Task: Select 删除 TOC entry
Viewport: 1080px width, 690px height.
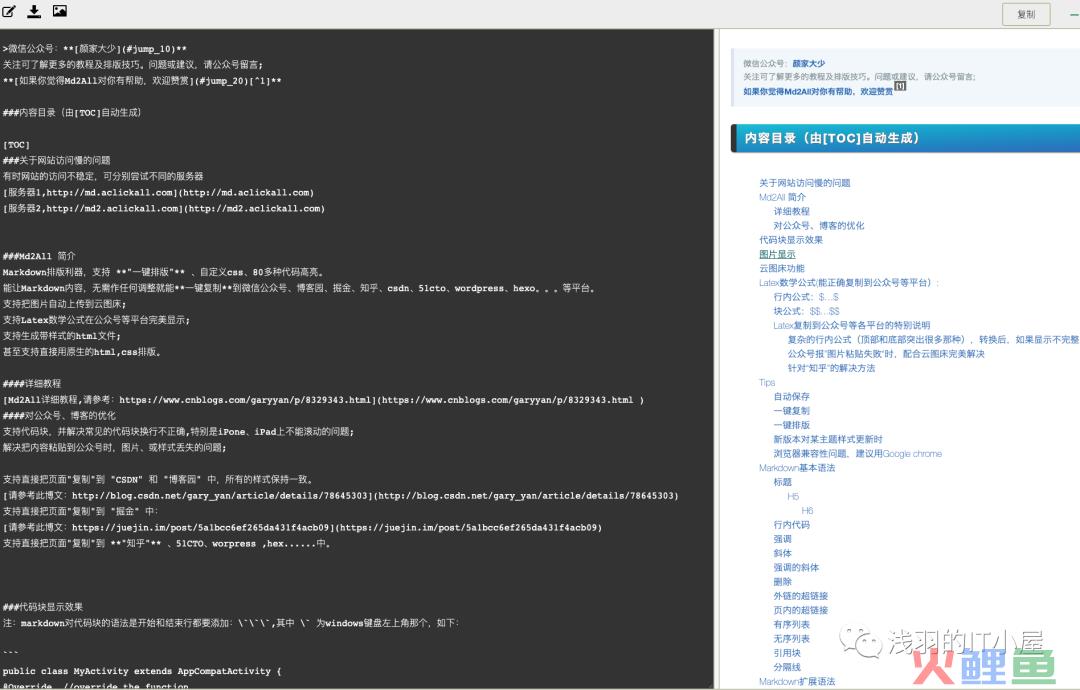Action: [x=782, y=582]
